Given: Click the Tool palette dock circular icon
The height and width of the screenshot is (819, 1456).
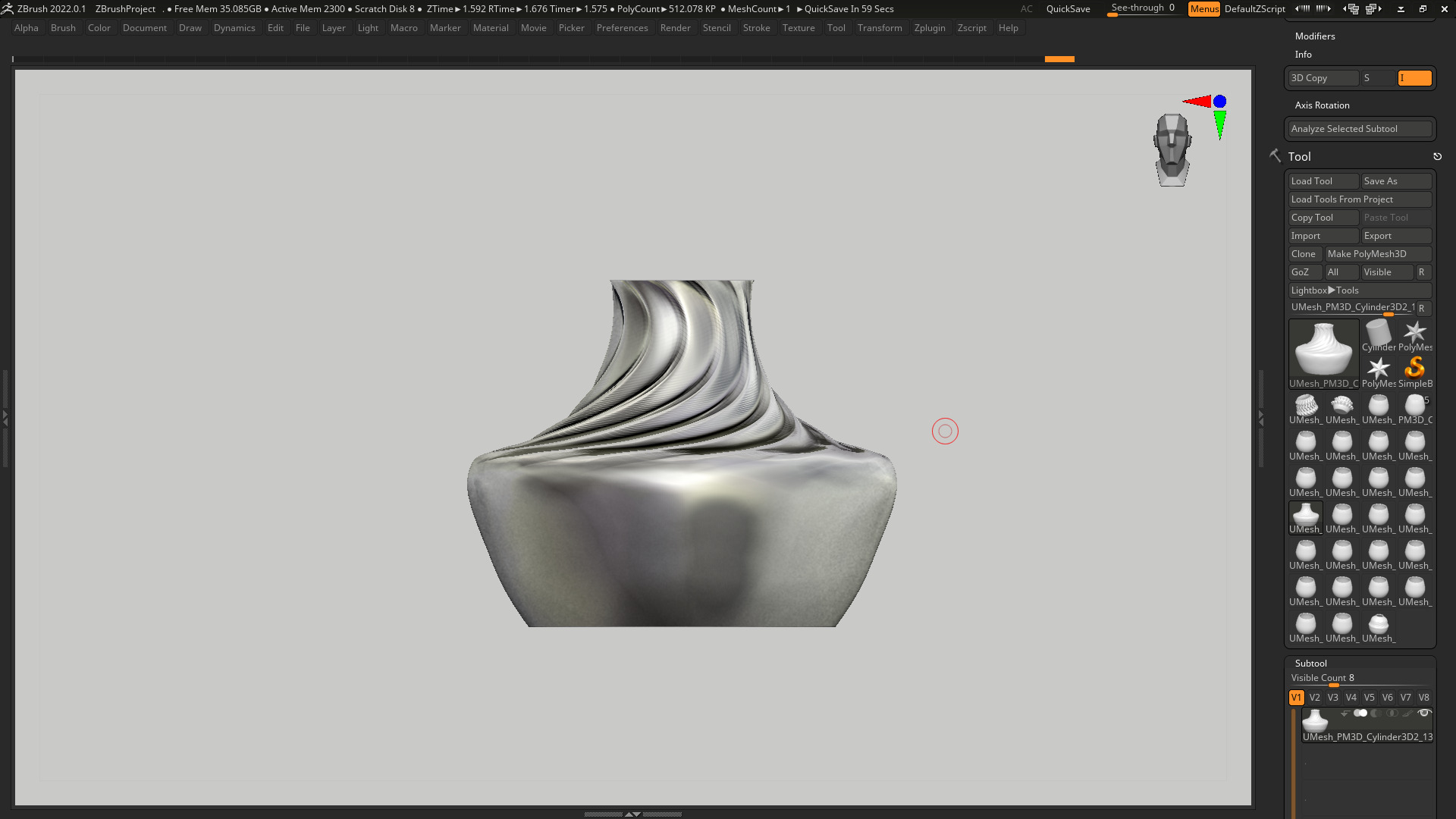Looking at the screenshot, I should click(x=1437, y=156).
